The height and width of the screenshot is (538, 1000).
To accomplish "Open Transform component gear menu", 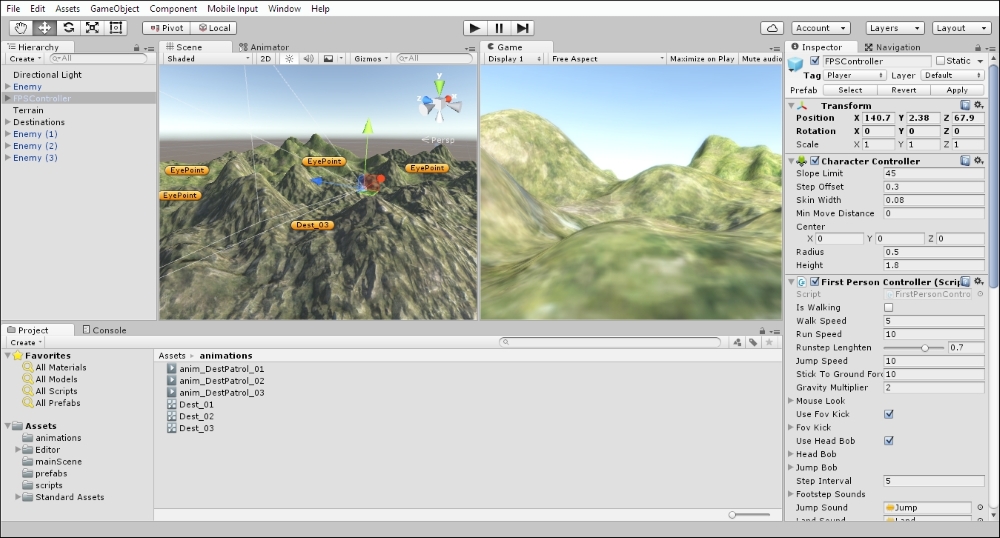I will coord(979,105).
